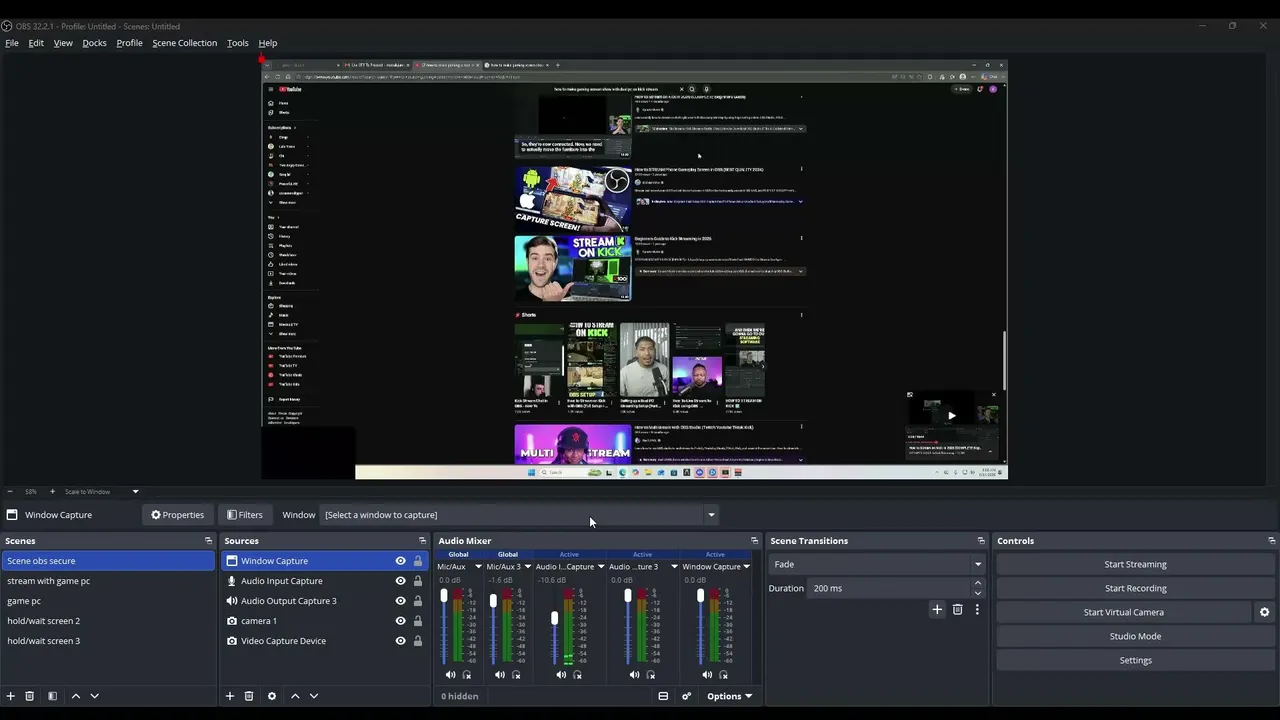
Task: Open the File menu
Action: pyautogui.click(x=12, y=43)
